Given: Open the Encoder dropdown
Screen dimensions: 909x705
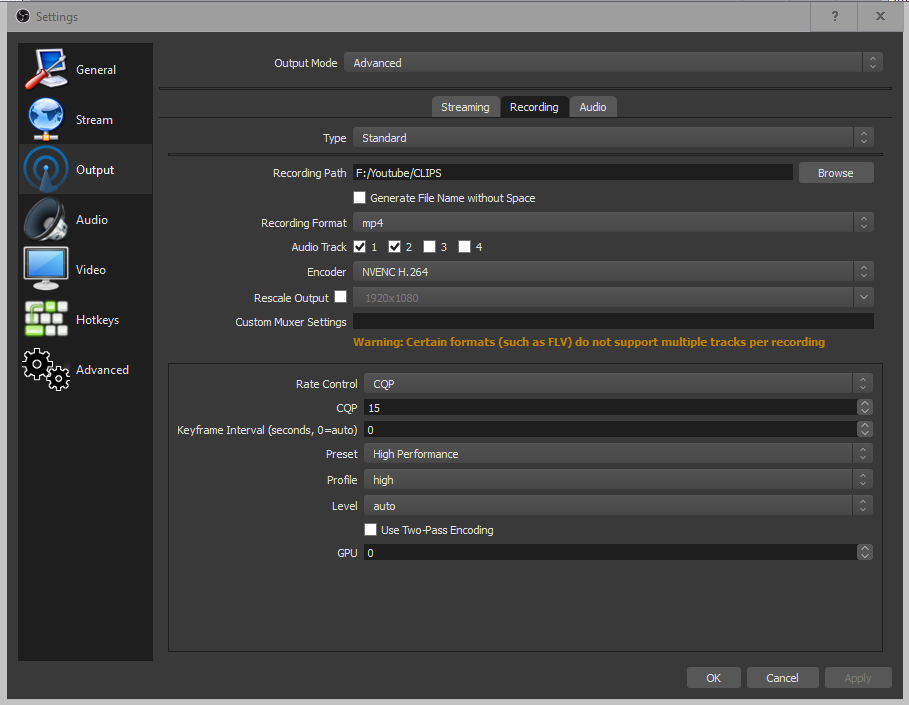Looking at the screenshot, I should pyautogui.click(x=613, y=271).
